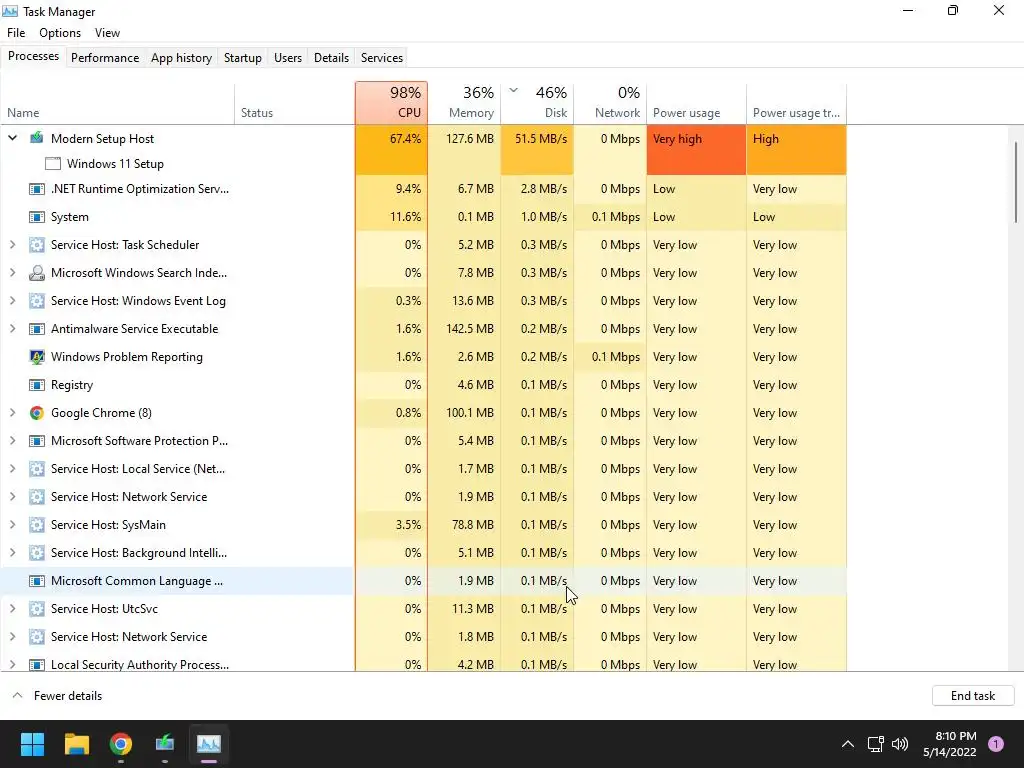Click the Local Security Authority Process icon
1024x768 pixels.
coord(37,665)
